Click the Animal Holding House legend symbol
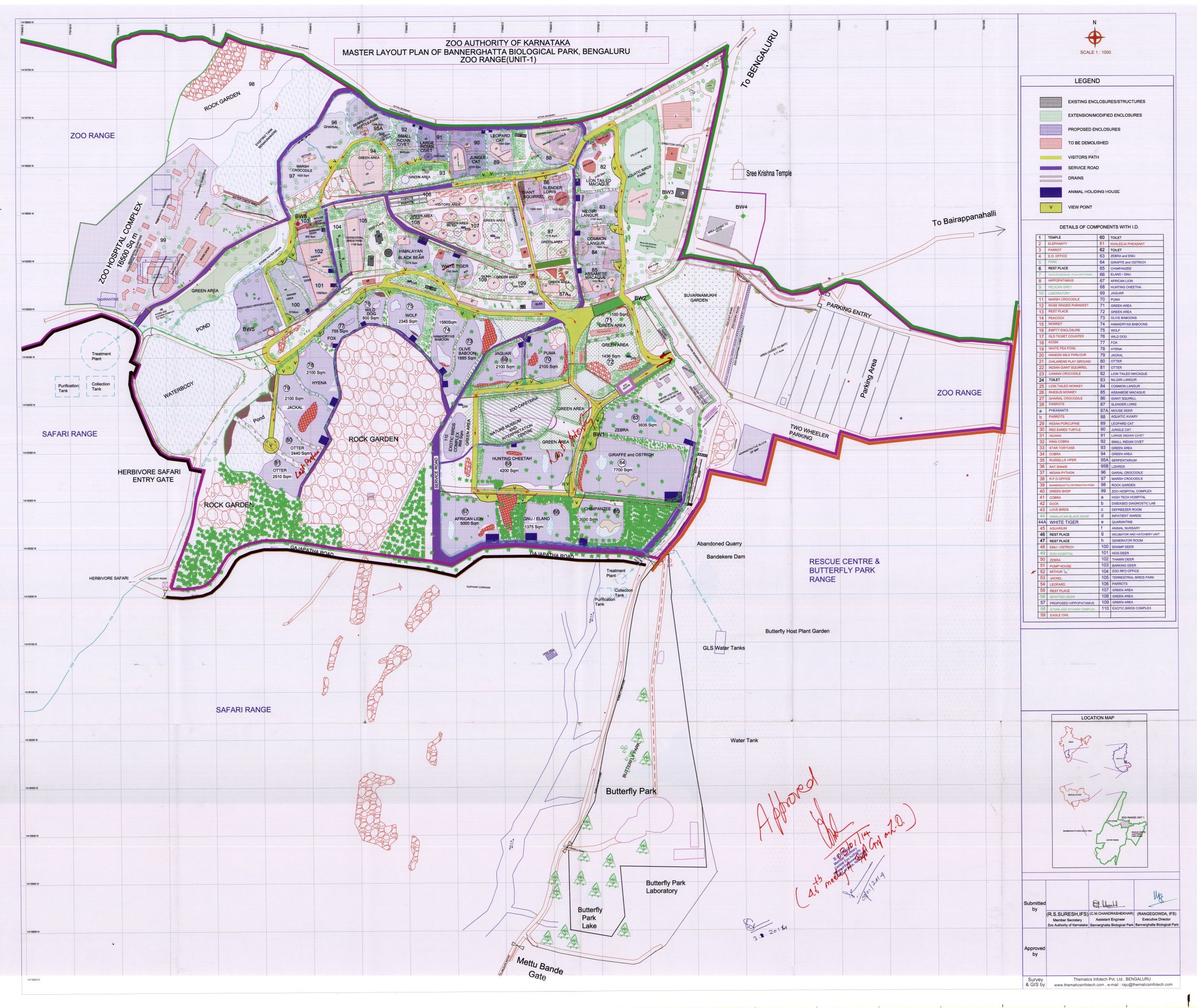This screenshot has height=1008, width=1197. 1050,192
